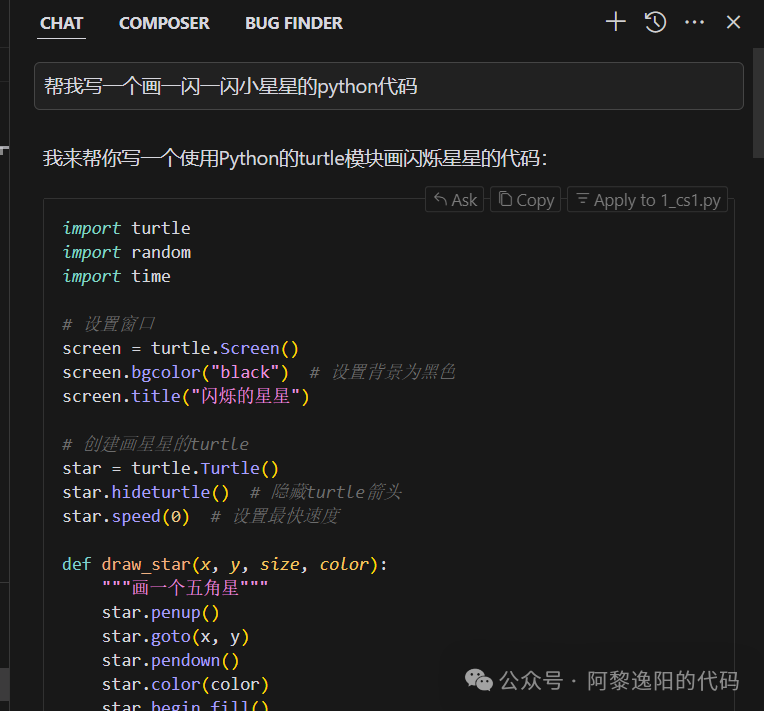Open more actions ellipsis menu

click(x=695, y=22)
